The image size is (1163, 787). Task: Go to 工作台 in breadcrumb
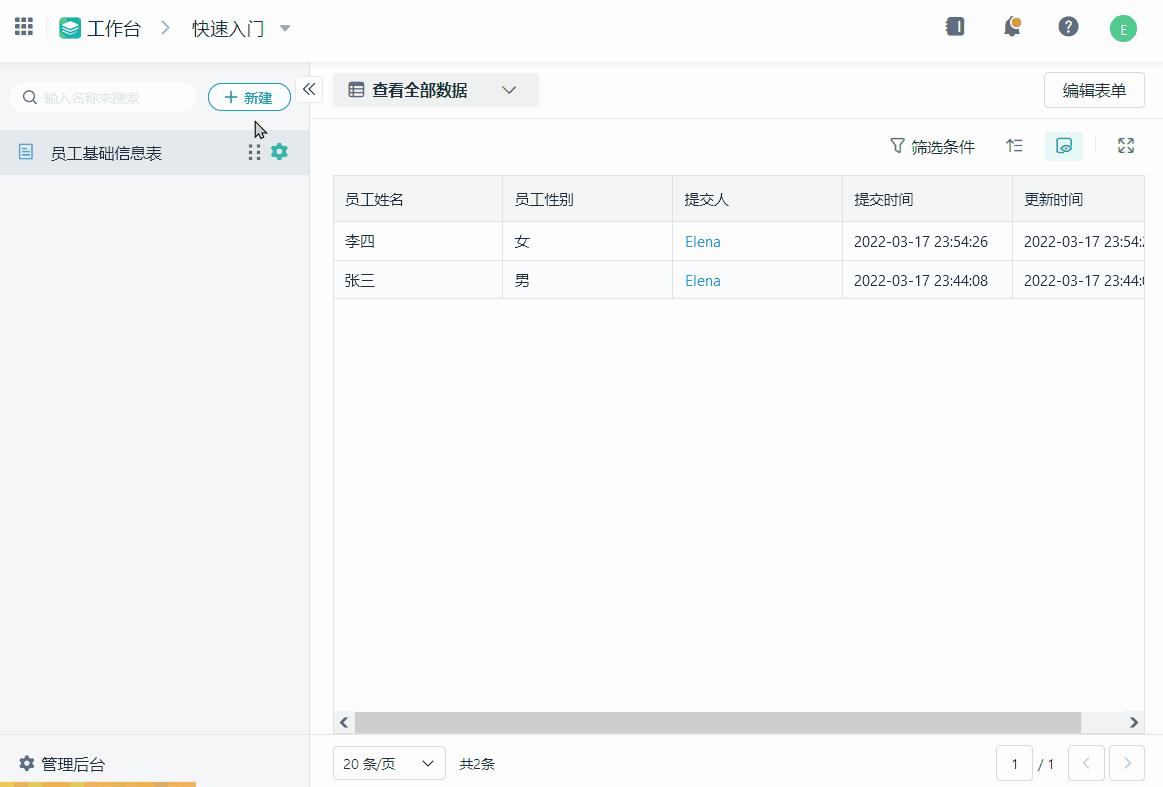pyautogui.click(x=113, y=28)
